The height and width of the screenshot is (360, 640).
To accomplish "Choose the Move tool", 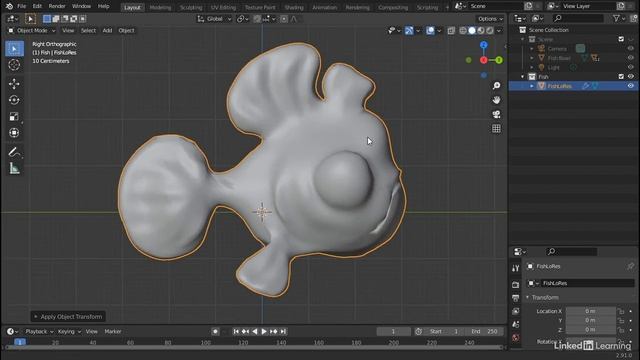I will tap(14, 84).
